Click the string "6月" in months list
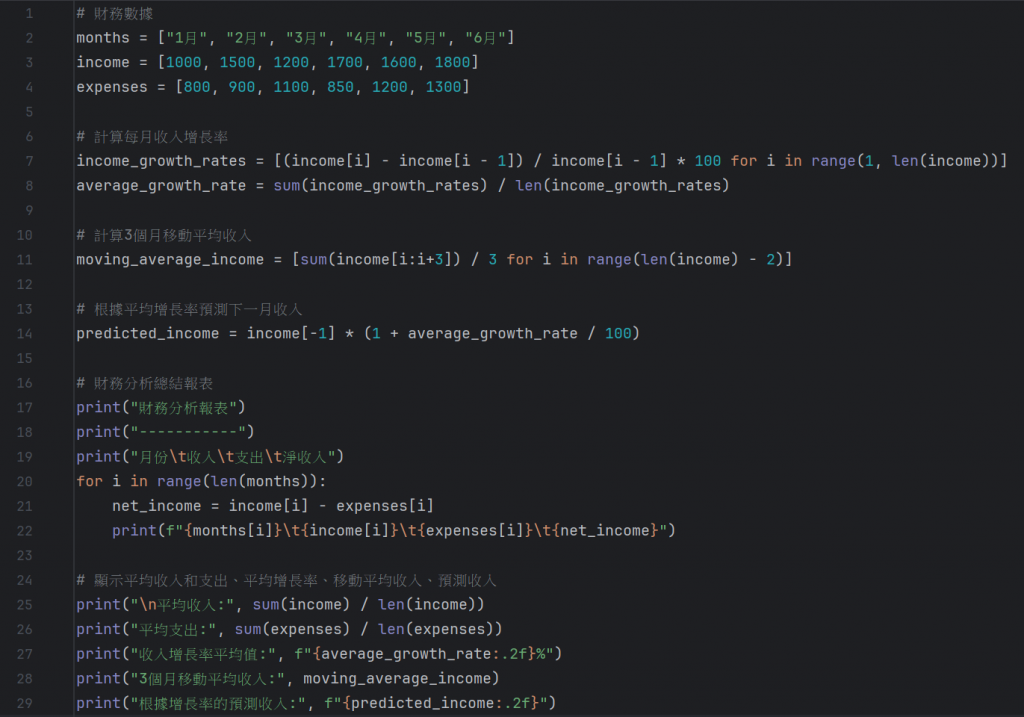This screenshot has width=1024, height=717. [484, 38]
